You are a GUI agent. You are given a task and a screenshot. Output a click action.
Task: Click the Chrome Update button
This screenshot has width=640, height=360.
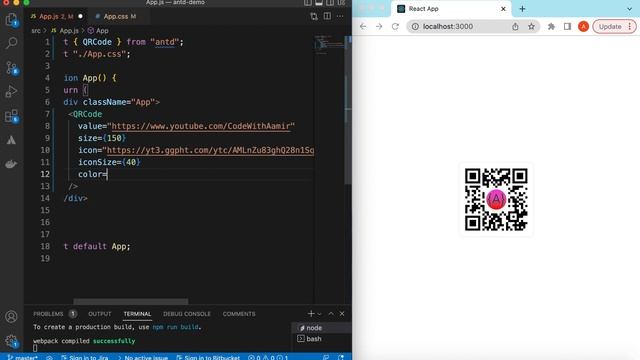point(614,27)
